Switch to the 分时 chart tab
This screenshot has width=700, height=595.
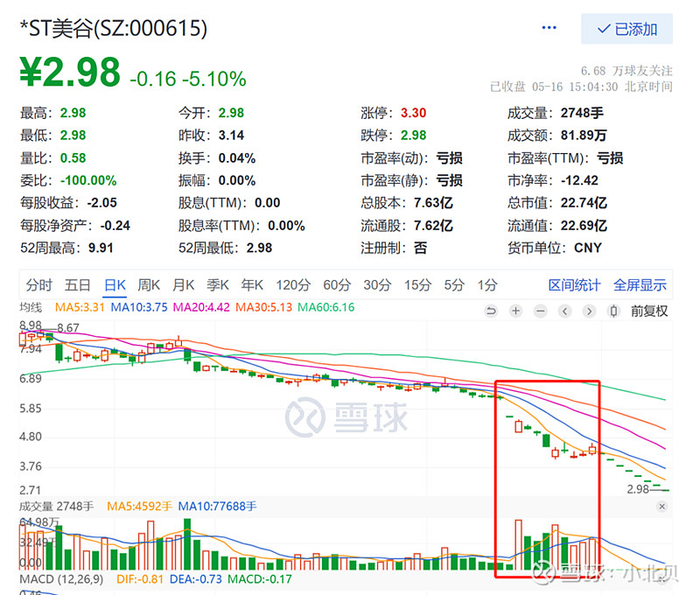pyautogui.click(x=39, y=285)
